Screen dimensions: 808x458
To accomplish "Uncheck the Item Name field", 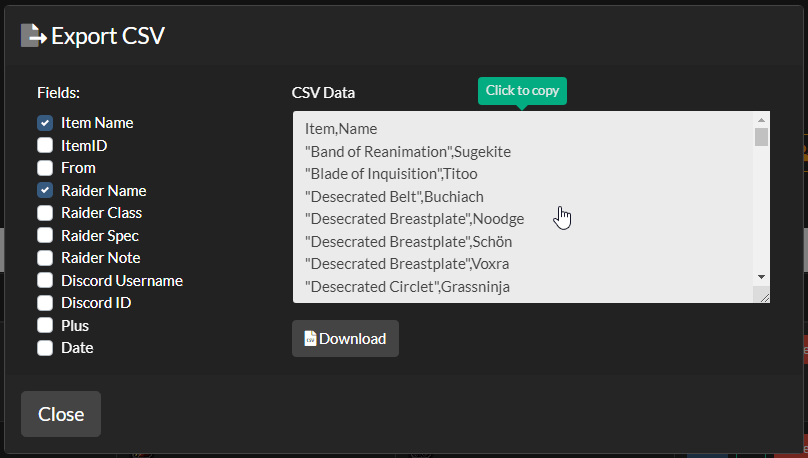I will point(45,123).
